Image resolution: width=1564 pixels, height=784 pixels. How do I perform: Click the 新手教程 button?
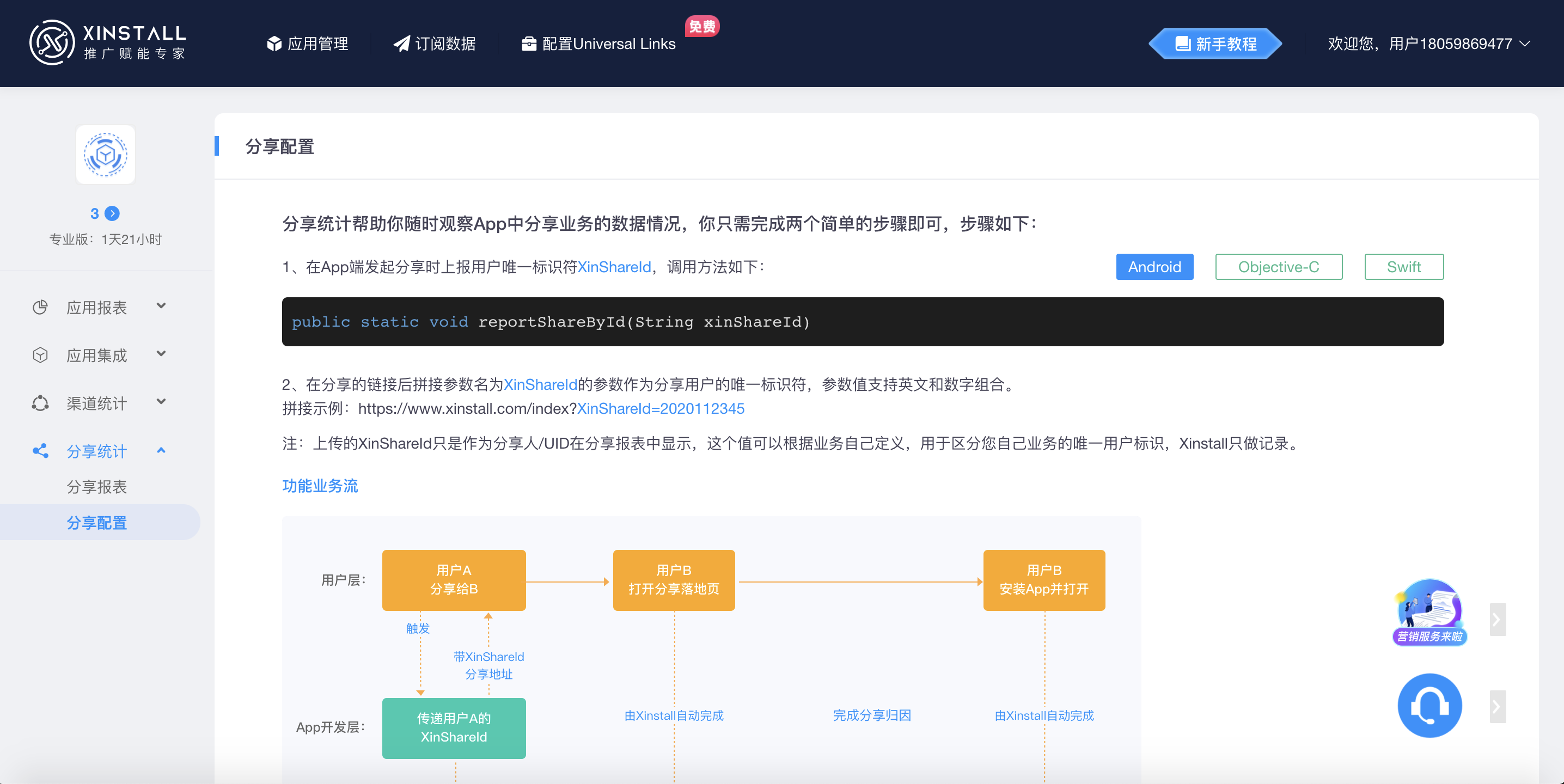[x=1215, y=44]
